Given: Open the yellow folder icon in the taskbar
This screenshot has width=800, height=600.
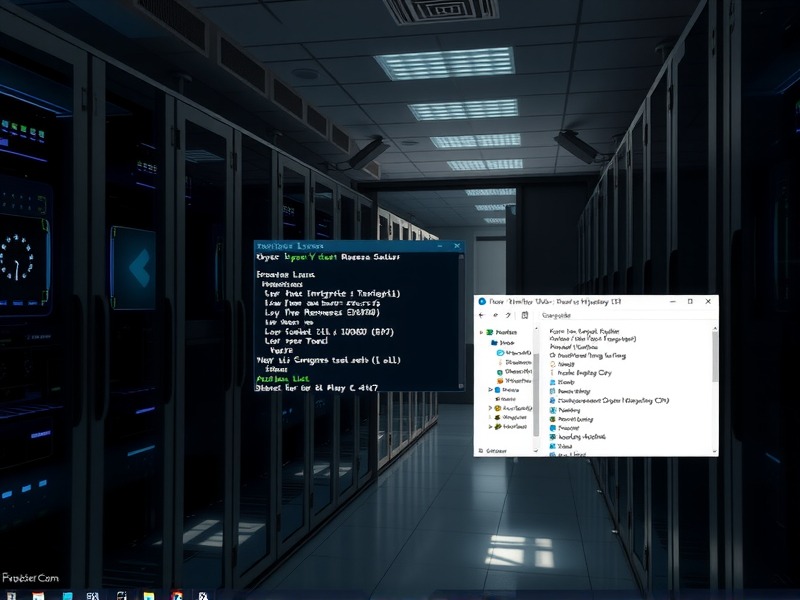Looking at the screenshot, I should 148,596.
